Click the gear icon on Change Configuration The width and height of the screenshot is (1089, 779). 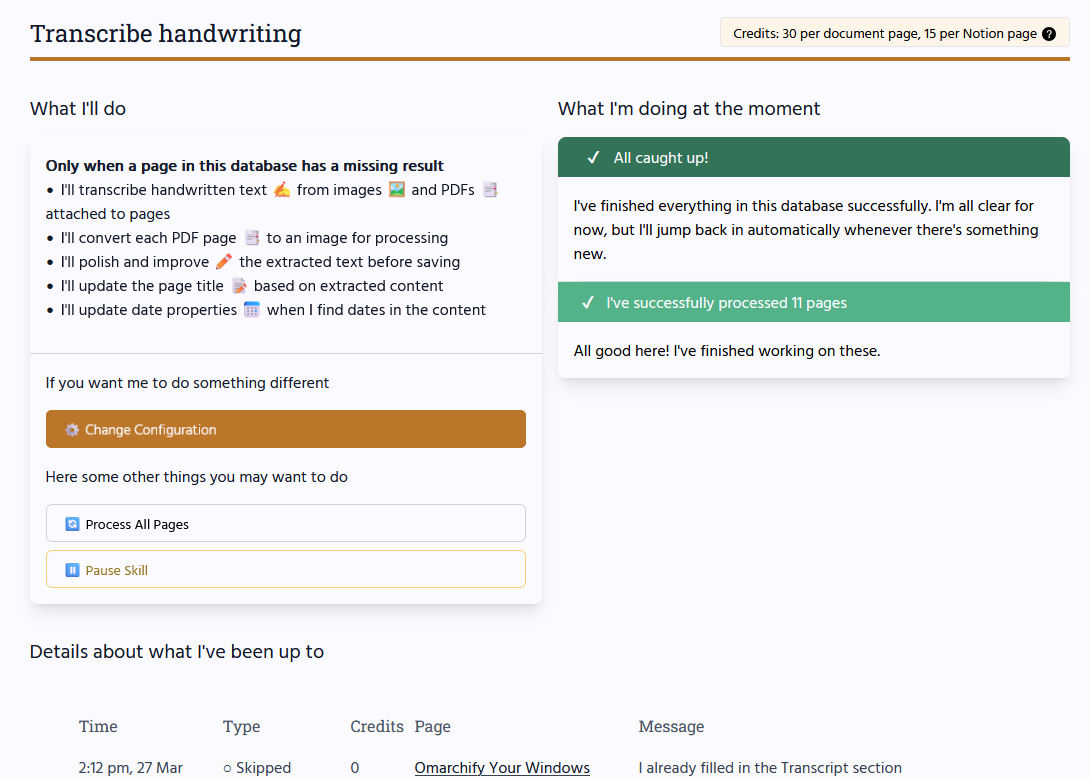(x=72, y=430)
